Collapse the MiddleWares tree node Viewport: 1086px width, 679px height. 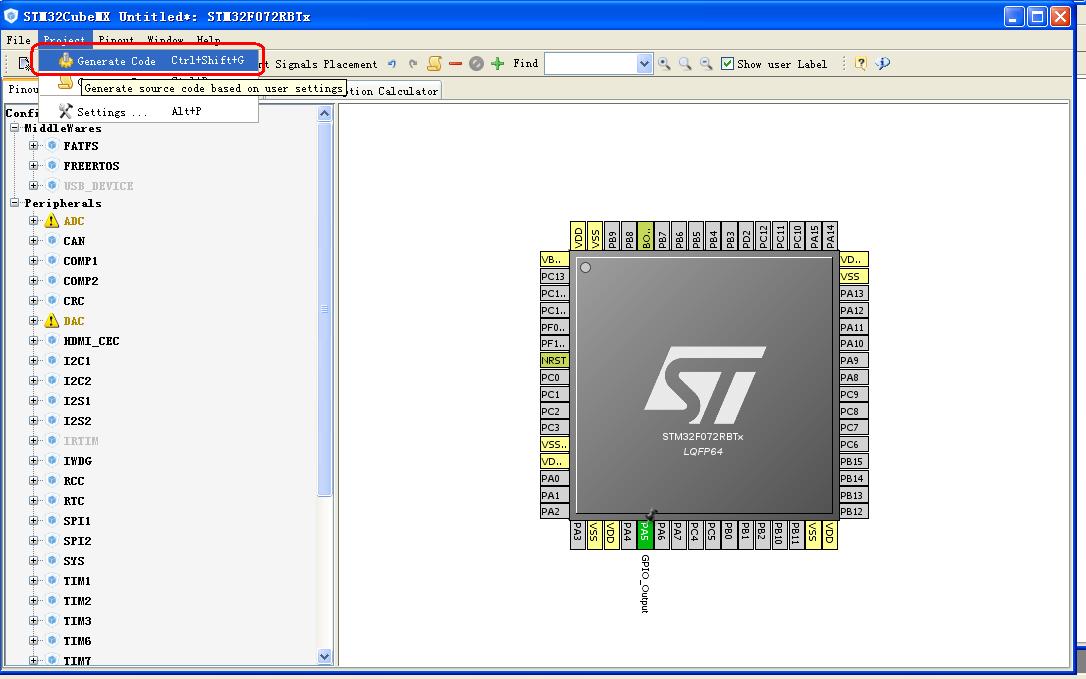click(x=15, y=128)
